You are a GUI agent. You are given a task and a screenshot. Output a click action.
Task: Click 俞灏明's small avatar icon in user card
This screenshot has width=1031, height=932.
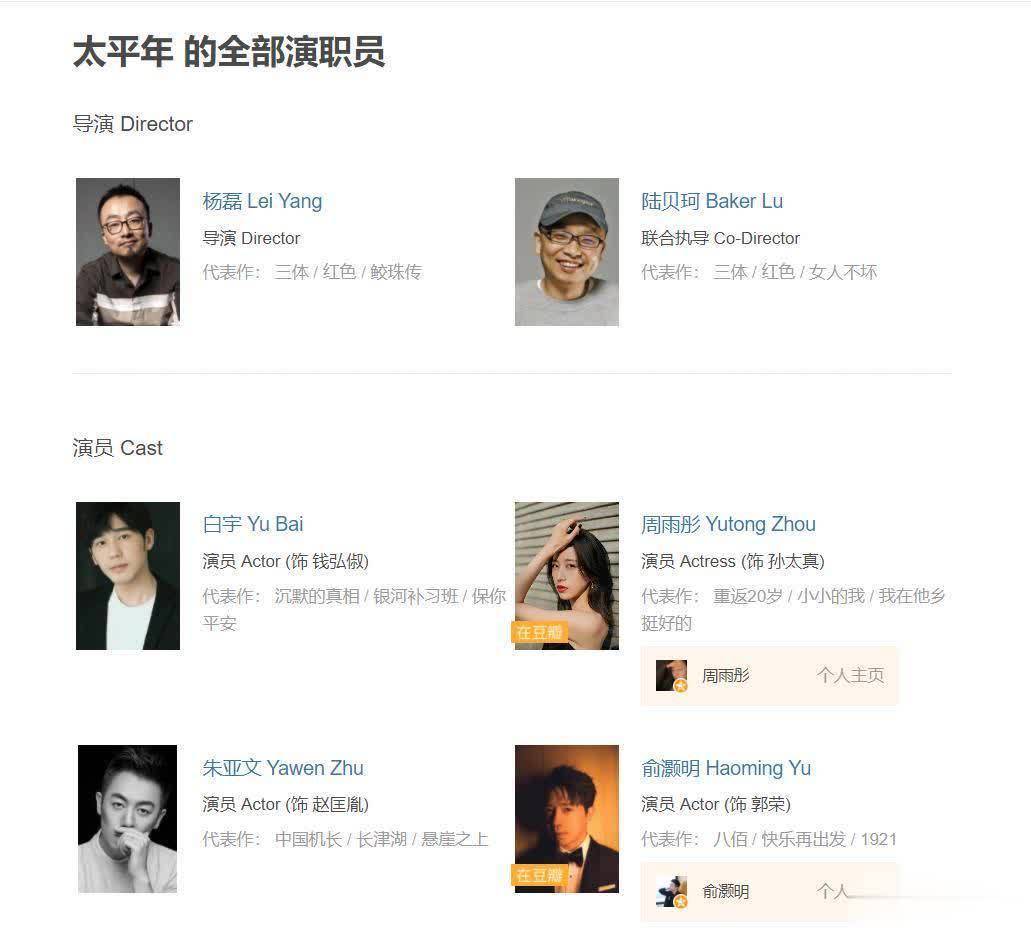click(671, 892)
